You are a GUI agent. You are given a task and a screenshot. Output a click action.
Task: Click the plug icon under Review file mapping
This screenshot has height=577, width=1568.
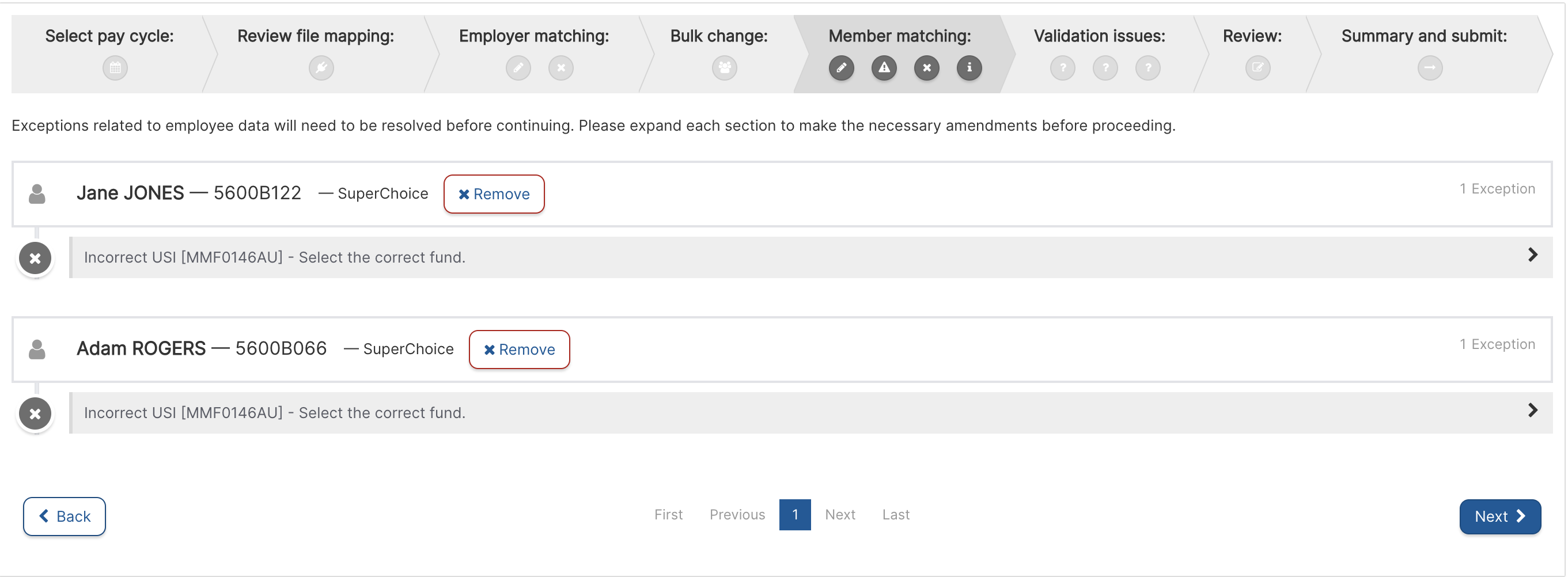click(x=321, y=67)
